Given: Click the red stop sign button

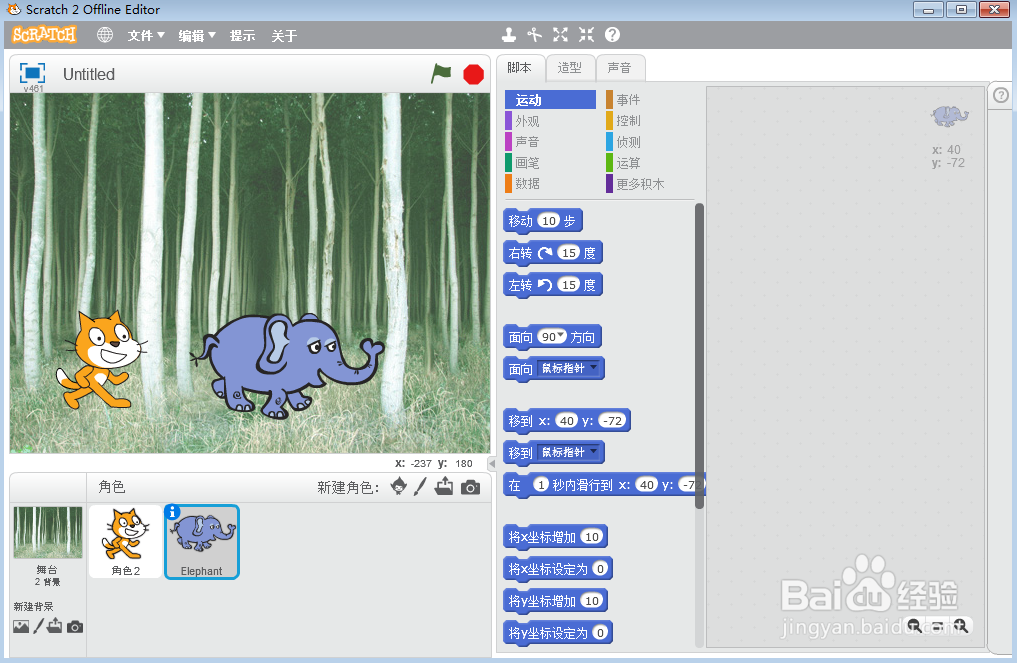Looking at the screenshot, I should [x=473, y=74].
